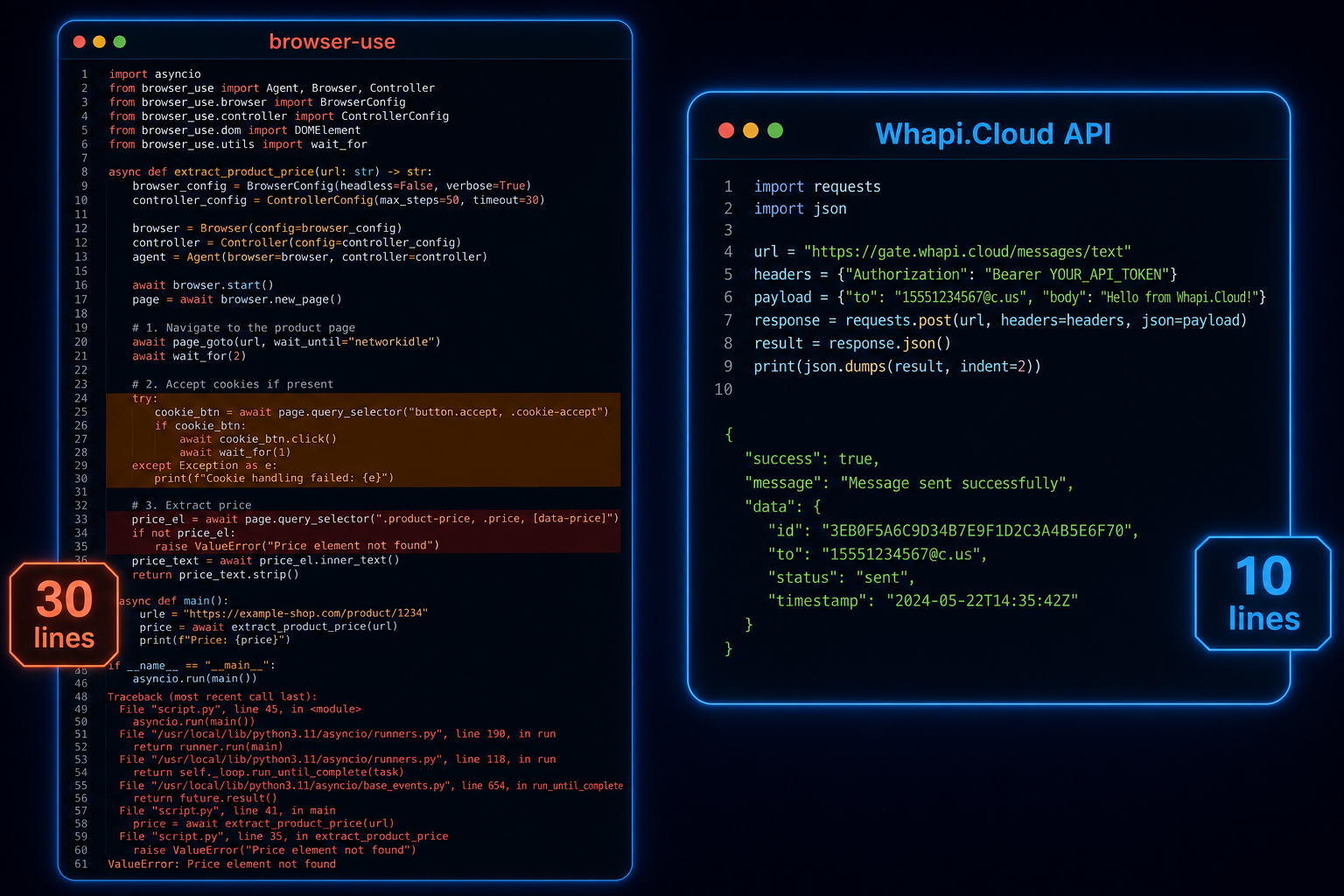1344x896 pixels.
Task: Click the "result = response.json()" line
Action: point(853,344)
